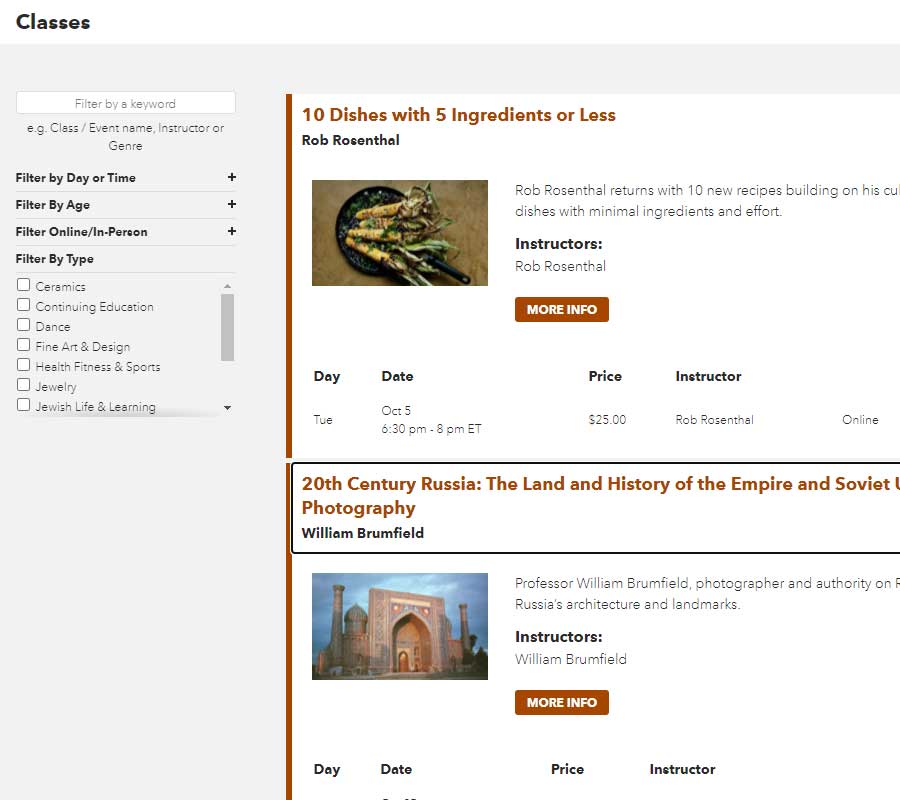Screen dimensions: 900x800
Task: Tick the Fine Art & Design checkbox
Action: 24,345
